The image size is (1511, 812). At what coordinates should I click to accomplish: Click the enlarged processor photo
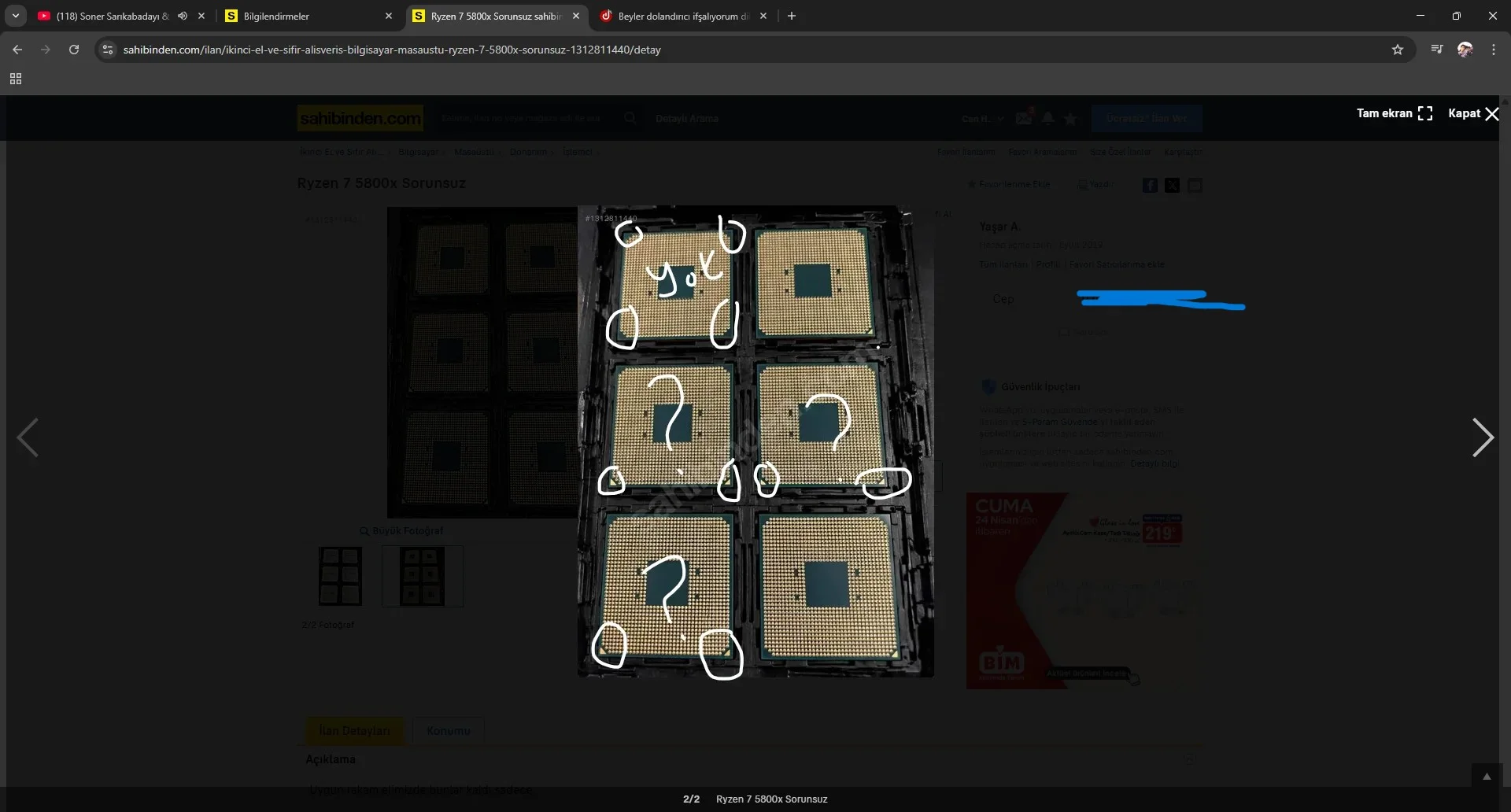click(x=755, y=441)
